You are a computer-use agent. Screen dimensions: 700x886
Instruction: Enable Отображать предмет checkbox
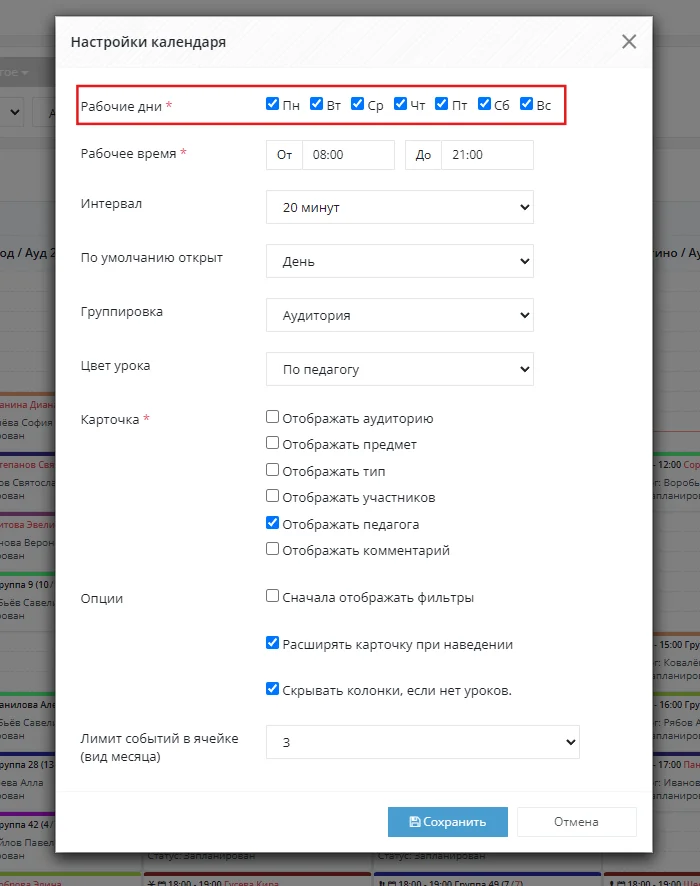click(272, 443)
